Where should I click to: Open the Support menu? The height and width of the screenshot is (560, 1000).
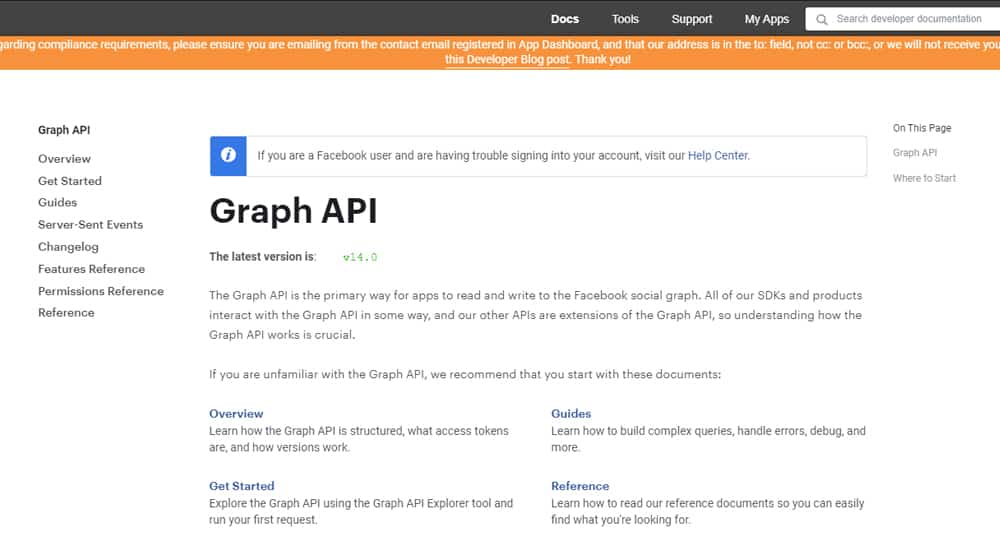691,19
